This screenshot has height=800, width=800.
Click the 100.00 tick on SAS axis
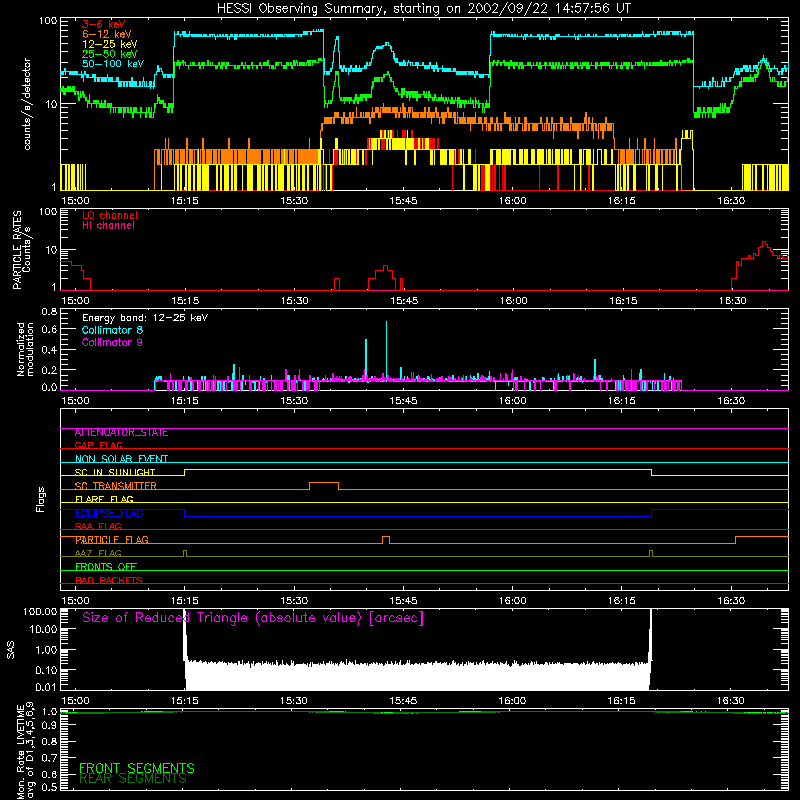pyautogui.click(x=40, y=611)
